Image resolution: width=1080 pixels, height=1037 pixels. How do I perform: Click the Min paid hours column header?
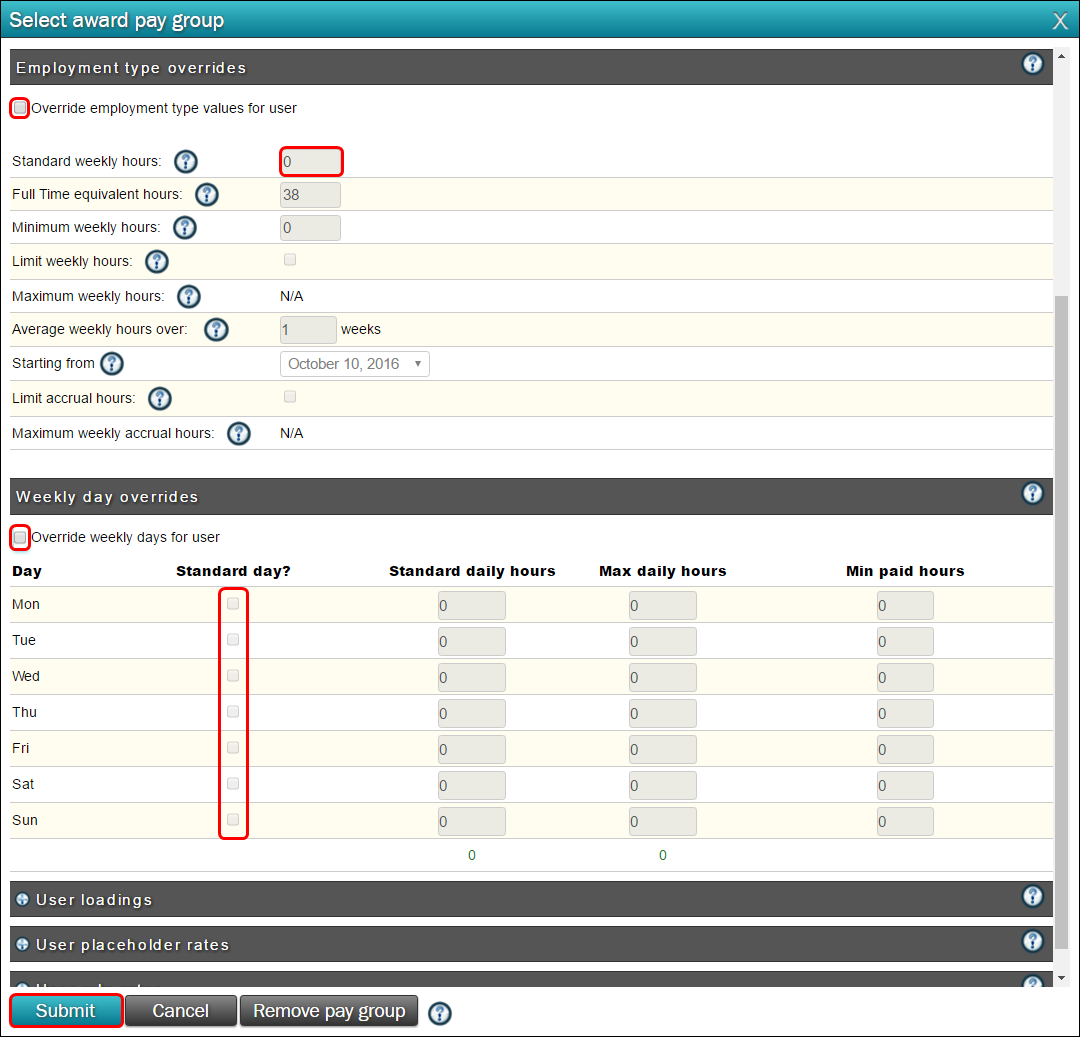tap(905, 571)
